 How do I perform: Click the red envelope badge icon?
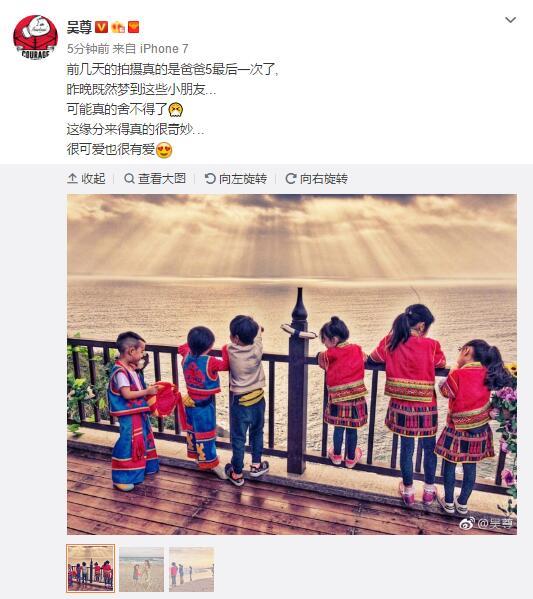(133, 27)
